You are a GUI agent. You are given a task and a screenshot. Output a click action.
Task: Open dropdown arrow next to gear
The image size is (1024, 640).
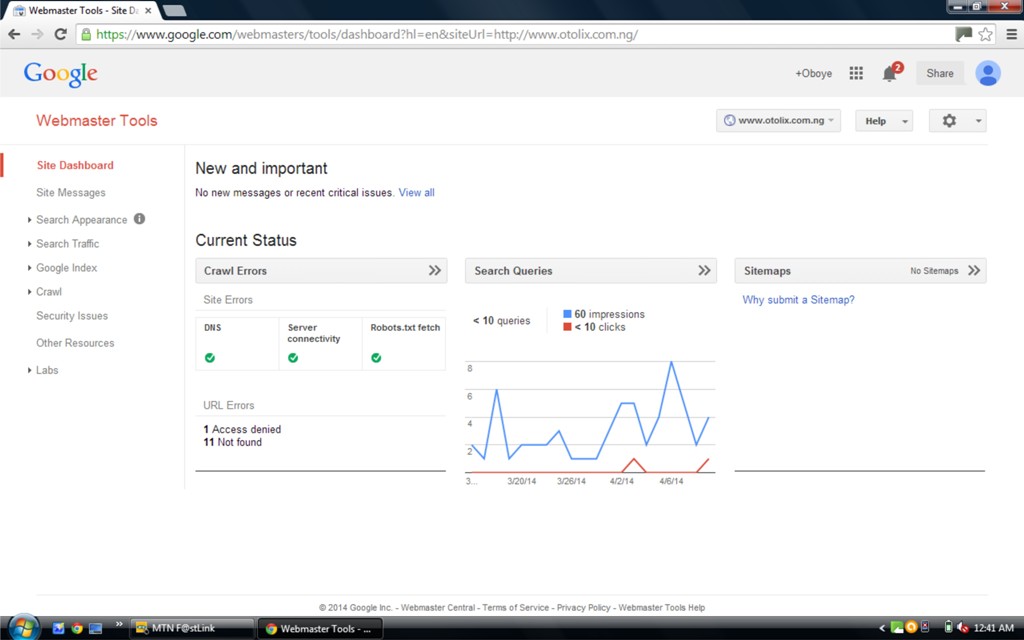point(978,121)
